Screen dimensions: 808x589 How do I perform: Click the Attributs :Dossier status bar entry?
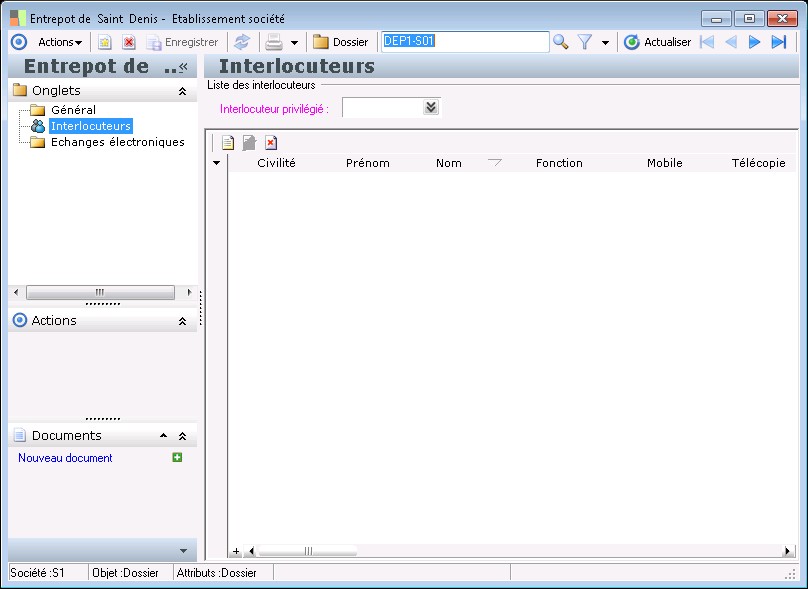point(216,573)
